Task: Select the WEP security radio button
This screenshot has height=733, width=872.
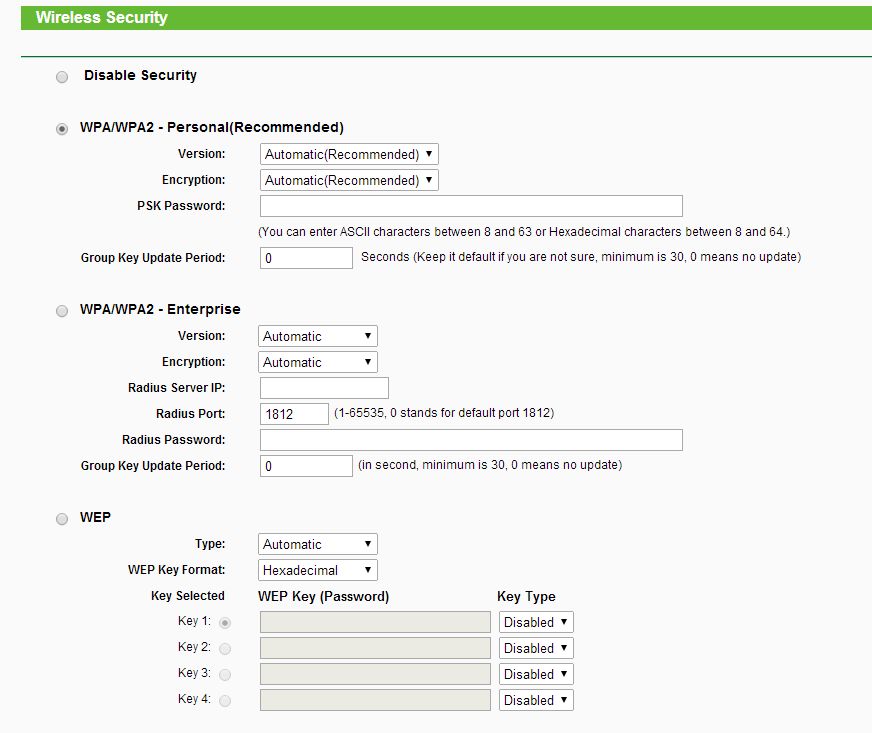Action: click(x=62, y=519)
